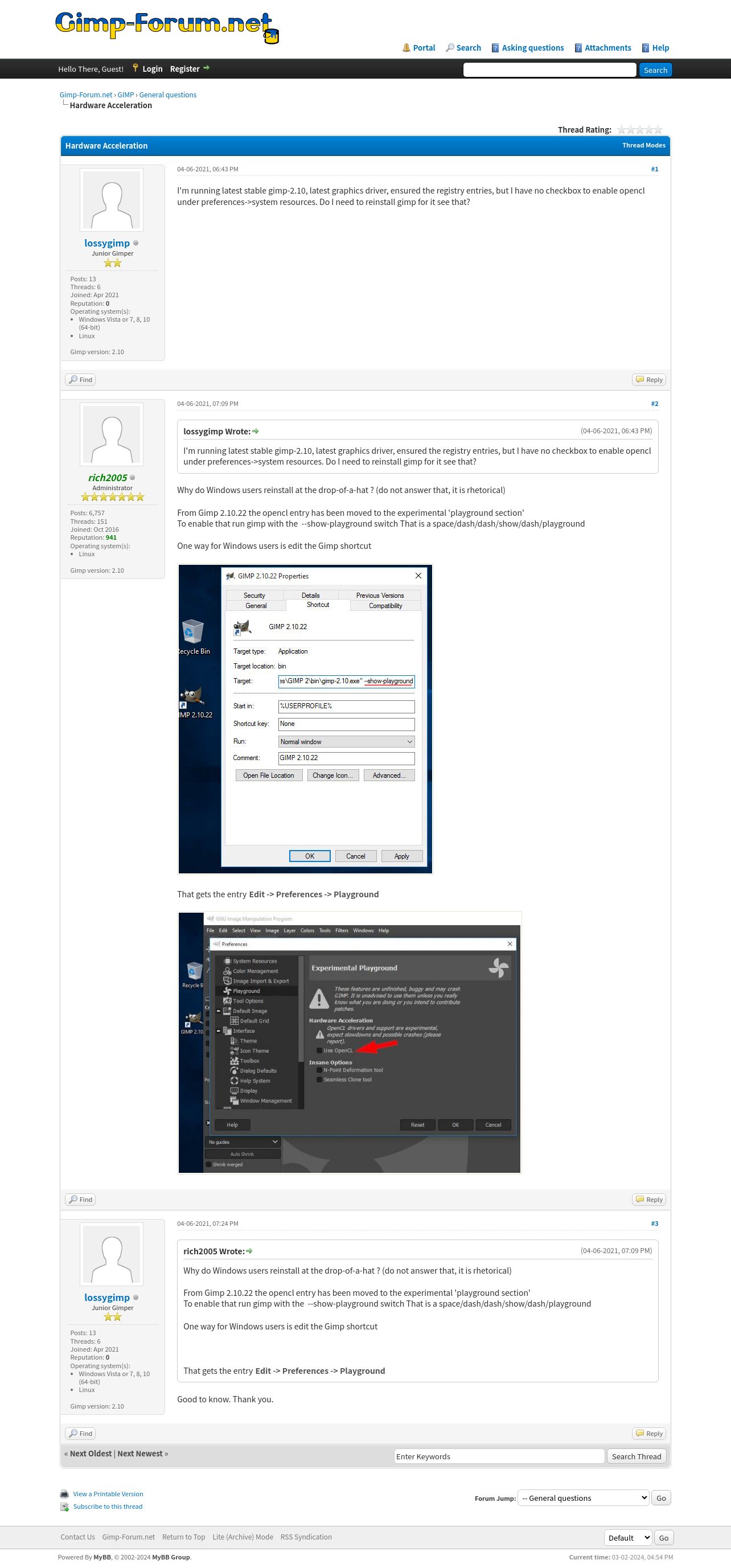The width and height of the screenshot is (731, 1568).
Task: Open Forum Jump General questions dropdown
Action: click(x=583, y=1498)
